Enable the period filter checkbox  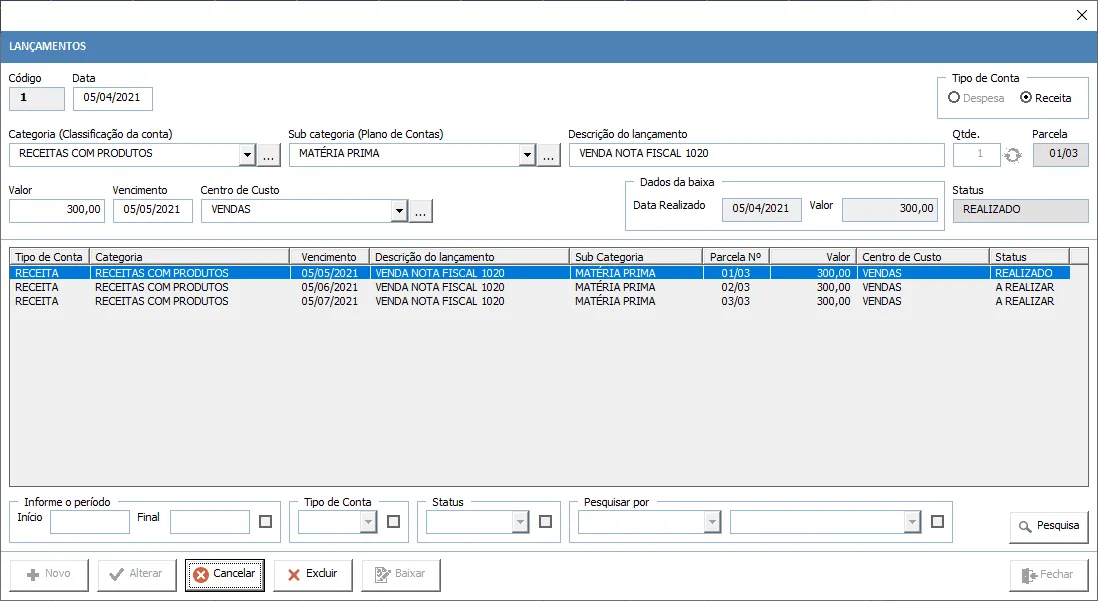pos(265,521)
